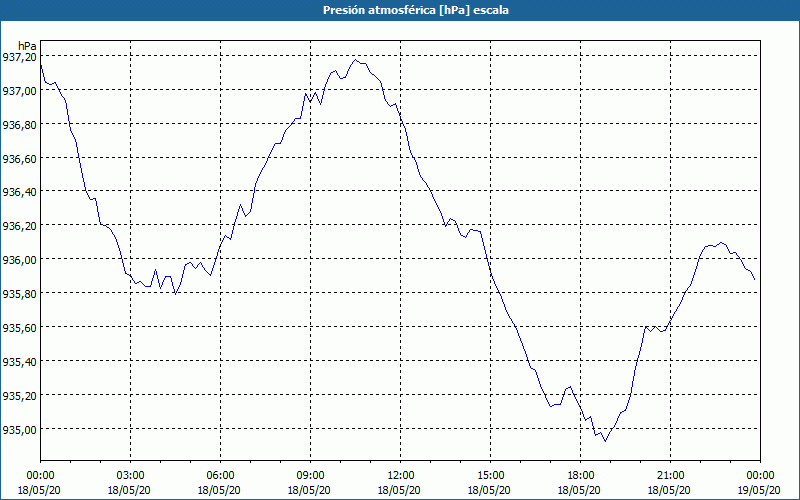The height and width of the screenshot is (500, 800).
Task: Click the 12:00 time label
Action: 401,476
